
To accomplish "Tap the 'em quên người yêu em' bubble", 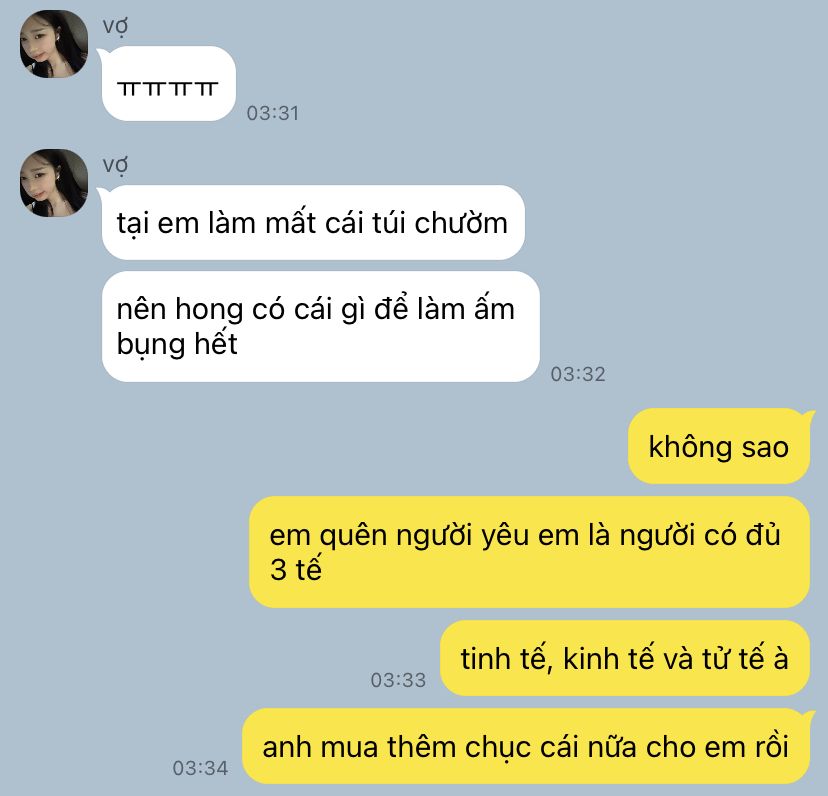I will (529, 552).
